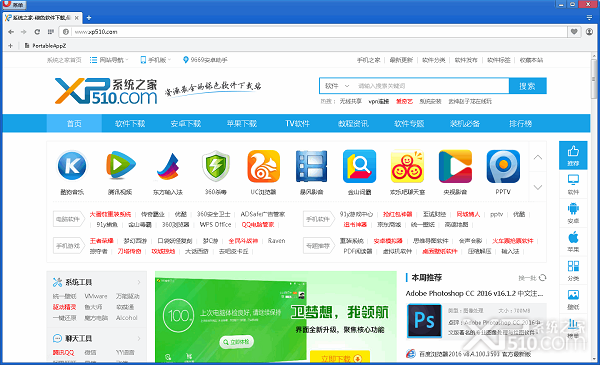Open the 软件 search category dropdown
This screenshot has height=365, width=600.
(337, 86)
